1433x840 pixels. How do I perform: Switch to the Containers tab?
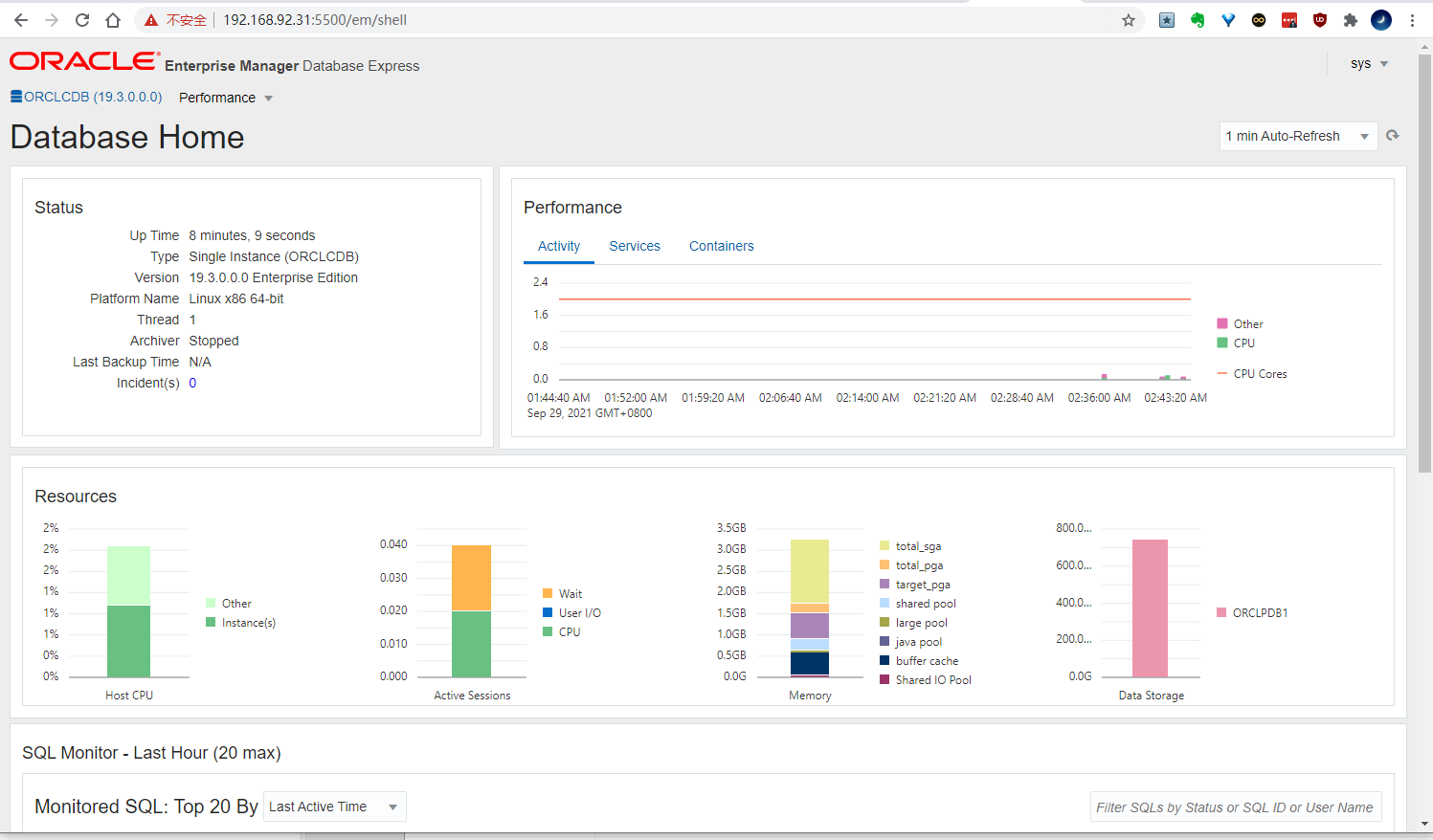722,246
